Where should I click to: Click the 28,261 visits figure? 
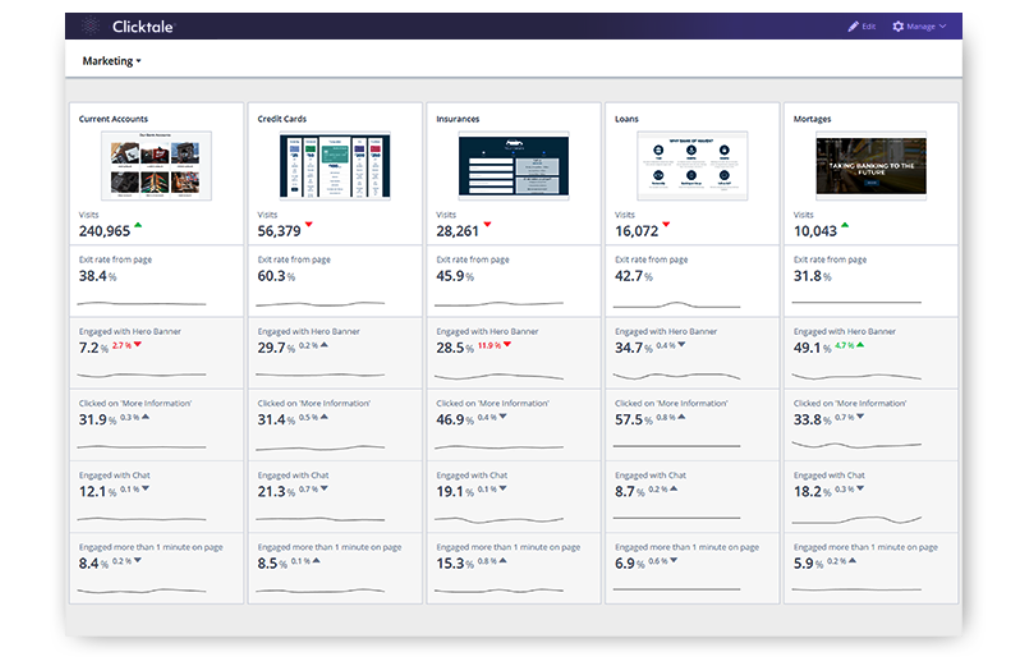pos(457,231)
